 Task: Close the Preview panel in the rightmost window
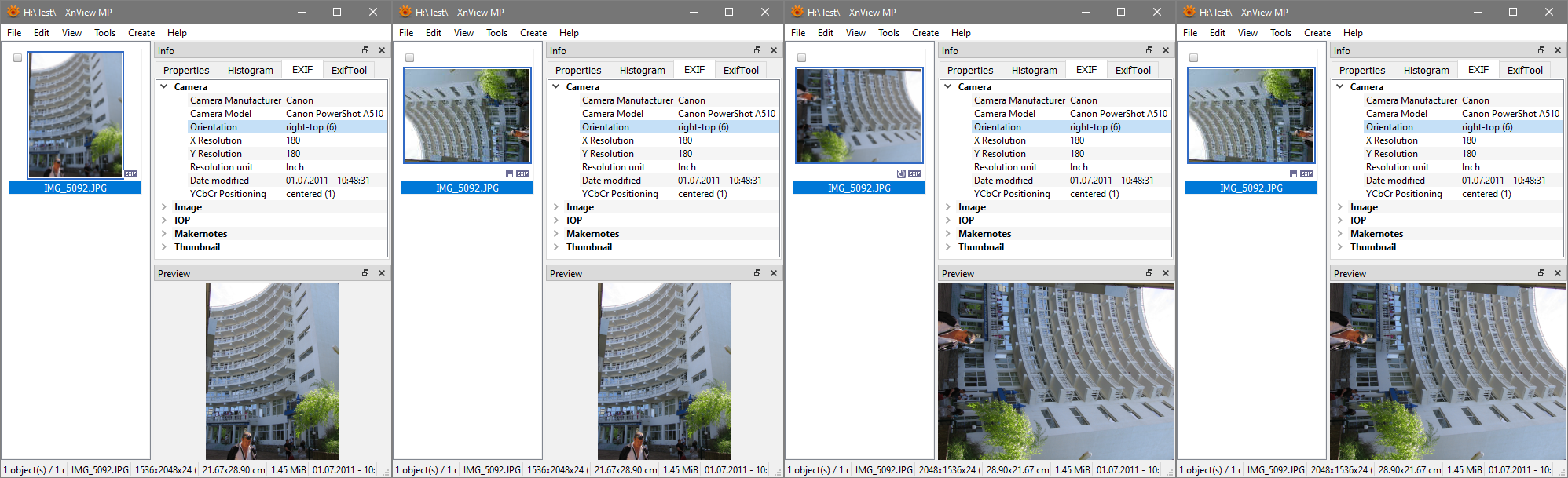pos(1558,273)
